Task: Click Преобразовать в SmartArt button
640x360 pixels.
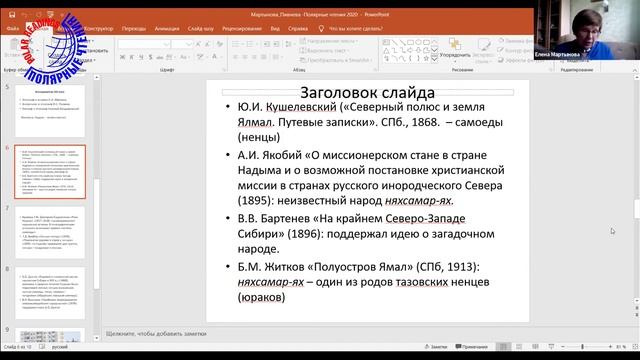Action: coord(336,60)
